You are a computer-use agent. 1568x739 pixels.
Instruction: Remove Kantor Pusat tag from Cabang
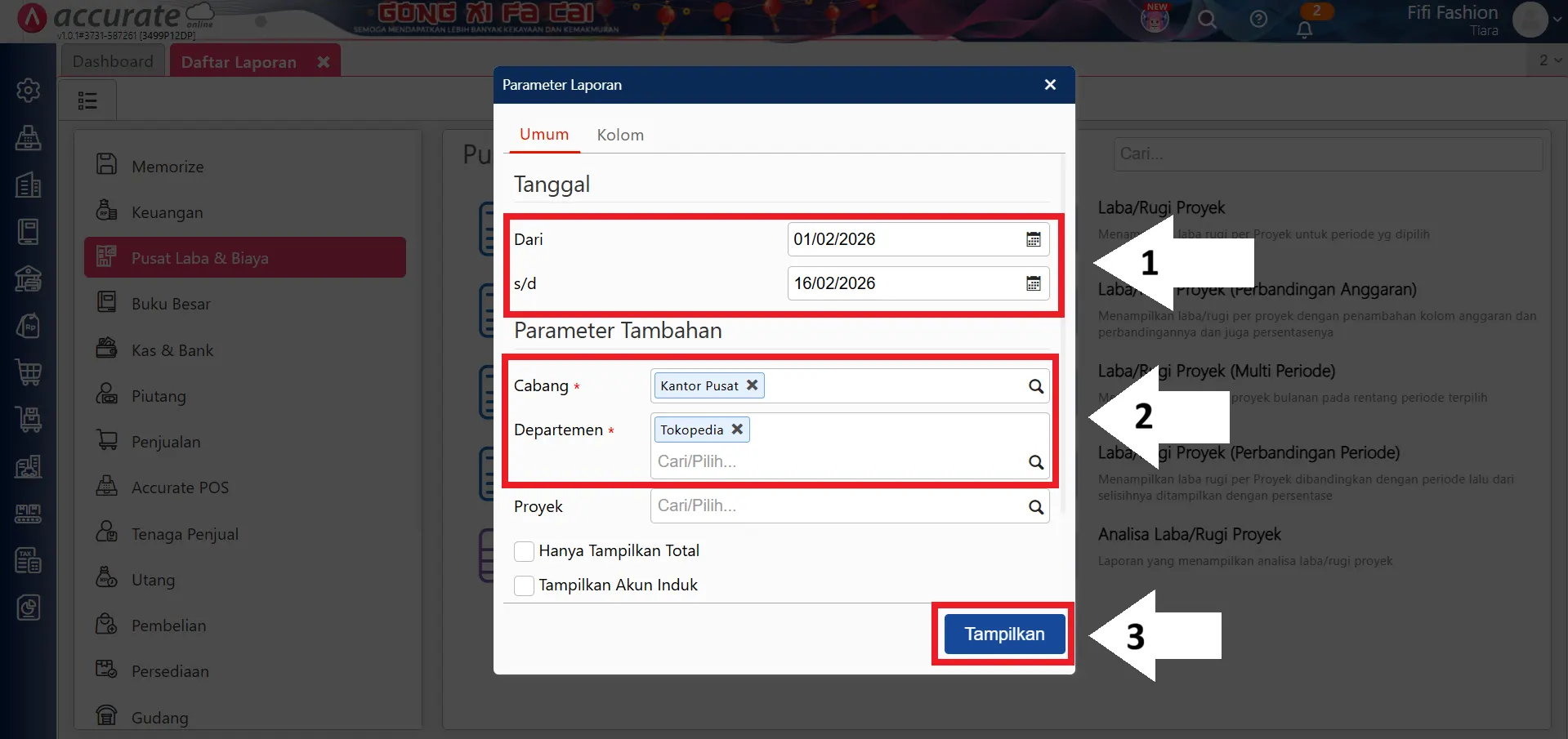pos(752,385)
